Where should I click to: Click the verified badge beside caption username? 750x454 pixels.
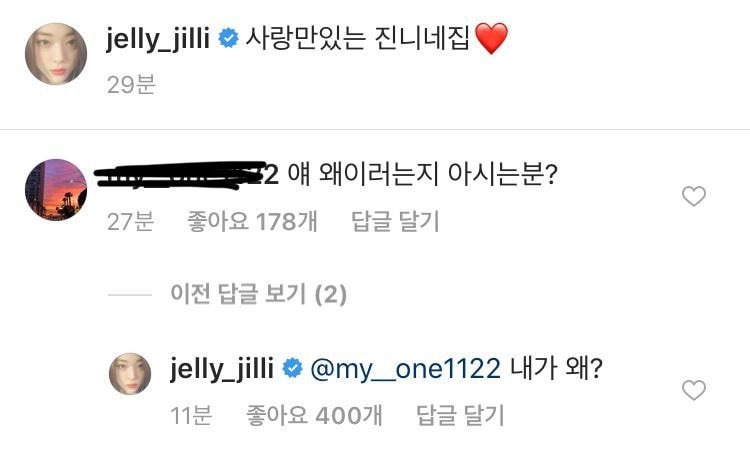coord(228,38)
